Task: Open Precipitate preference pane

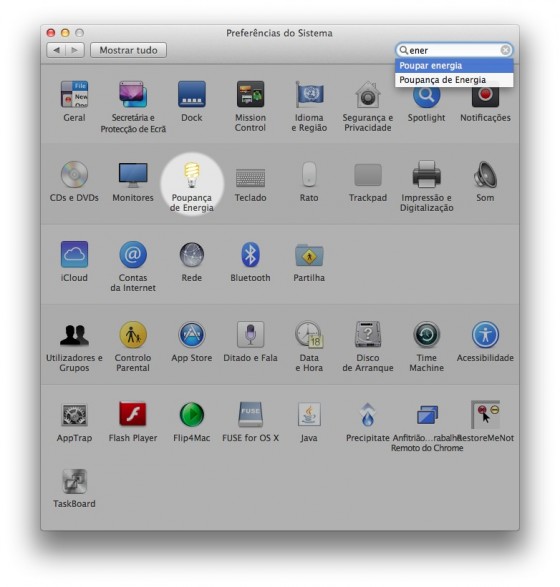Action: pos(368,415)
